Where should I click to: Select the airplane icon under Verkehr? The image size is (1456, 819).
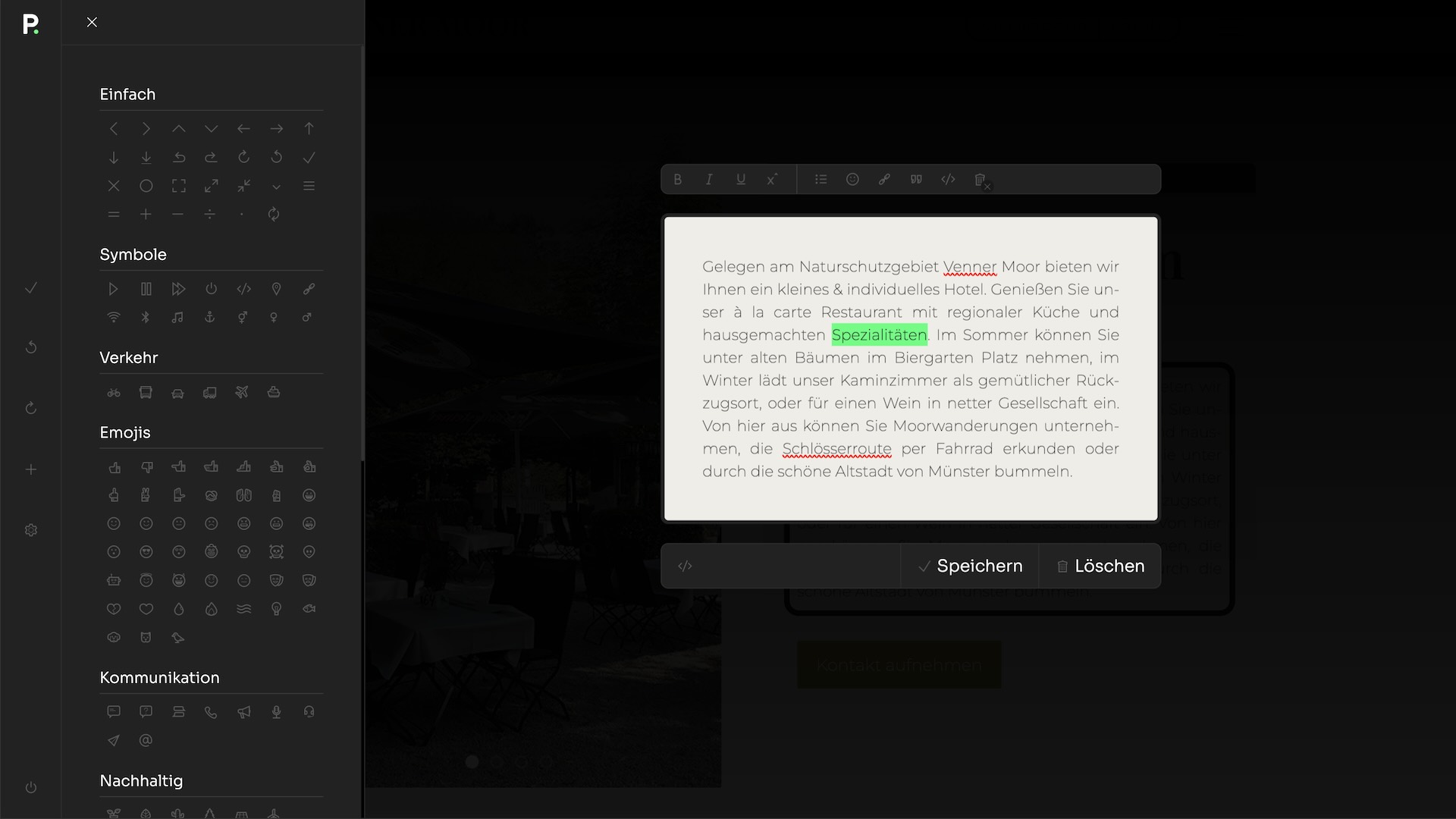tap(242, 392)
